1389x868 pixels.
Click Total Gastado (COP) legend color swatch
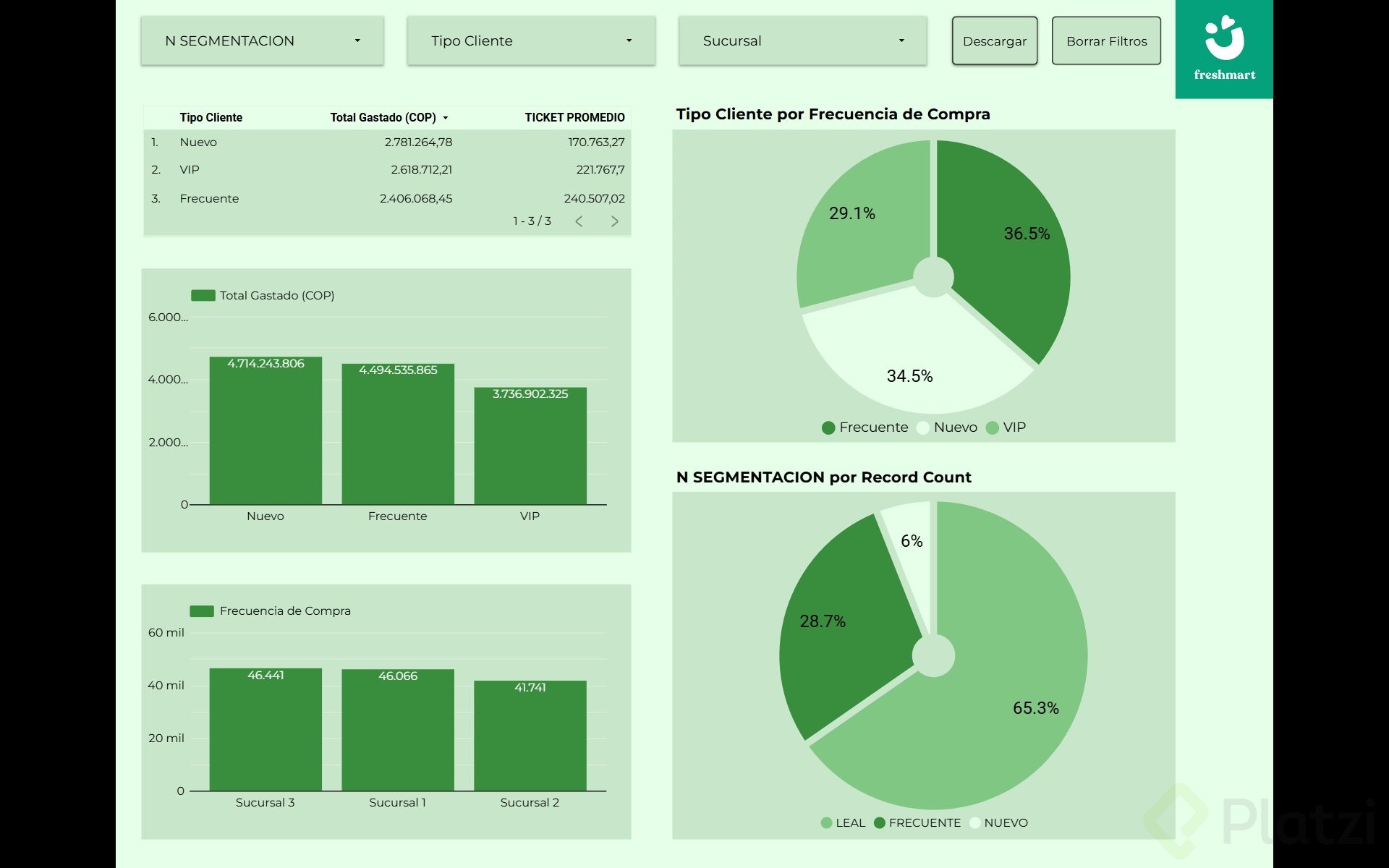coord(203,295)
